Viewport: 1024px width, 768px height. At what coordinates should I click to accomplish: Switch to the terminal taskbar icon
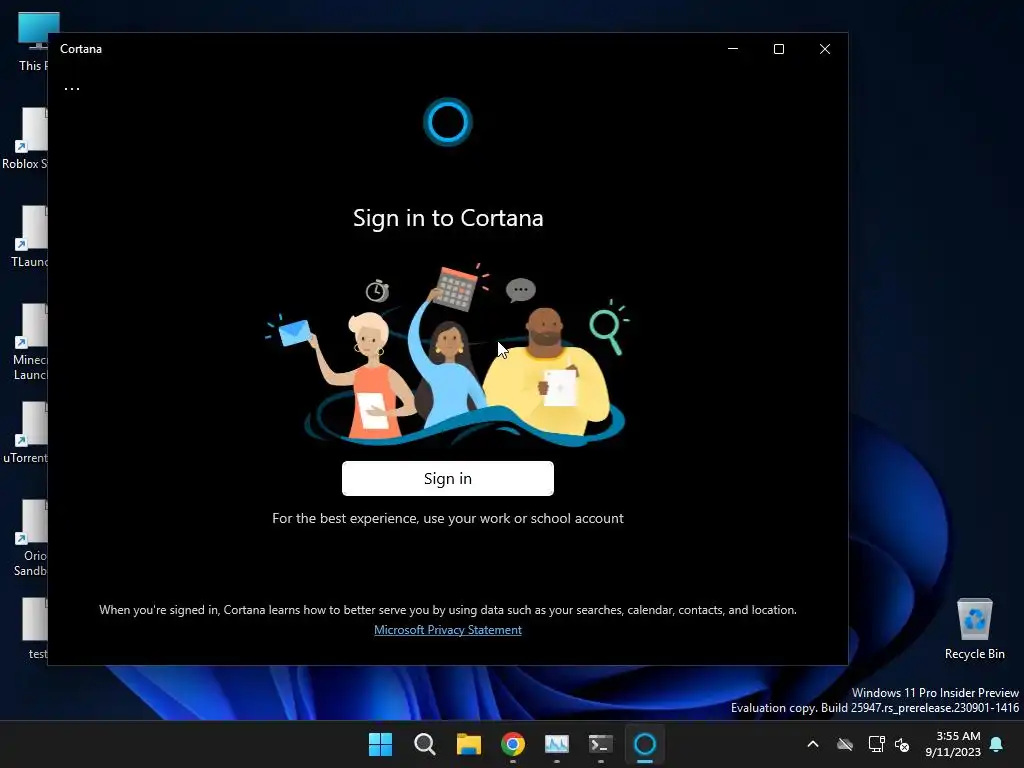tap(601, 744)
